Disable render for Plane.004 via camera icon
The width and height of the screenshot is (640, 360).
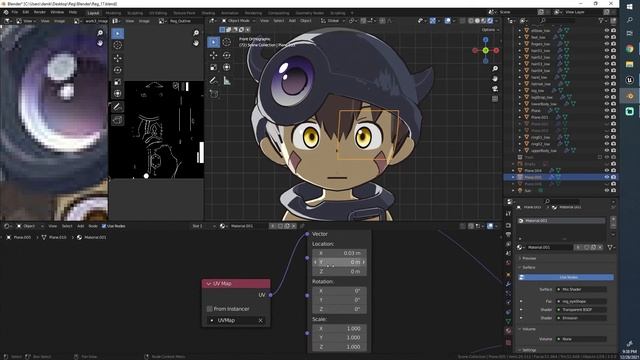613,170
